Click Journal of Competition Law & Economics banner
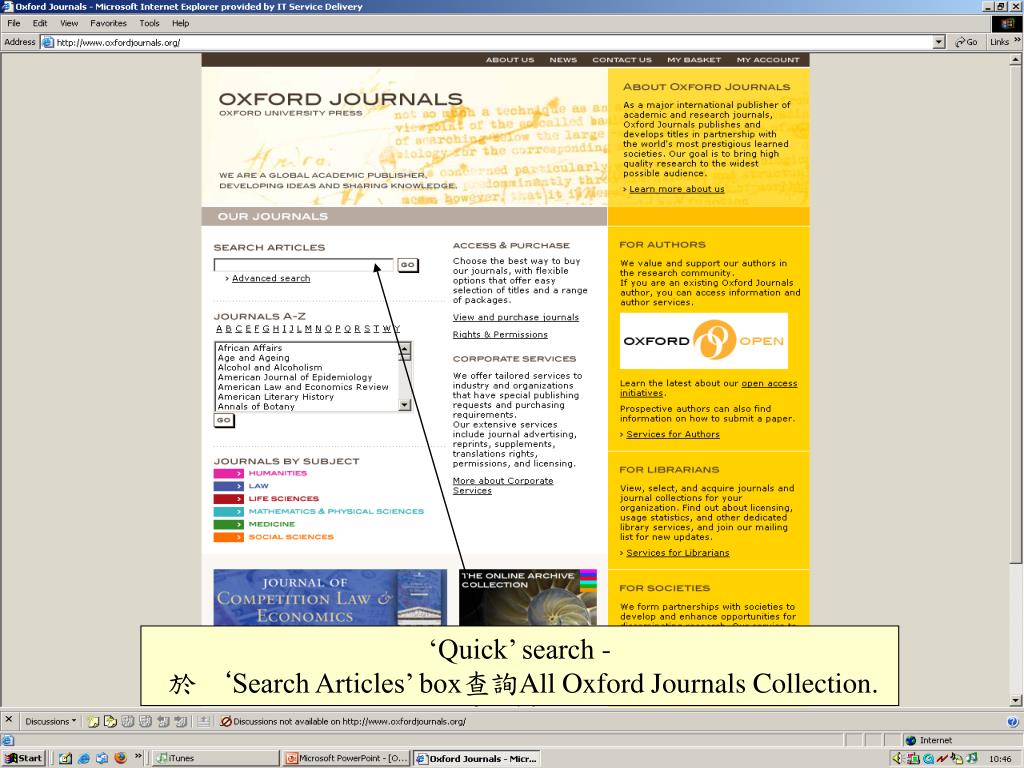Screen dimensions: 1024x768 coord(330,598)
